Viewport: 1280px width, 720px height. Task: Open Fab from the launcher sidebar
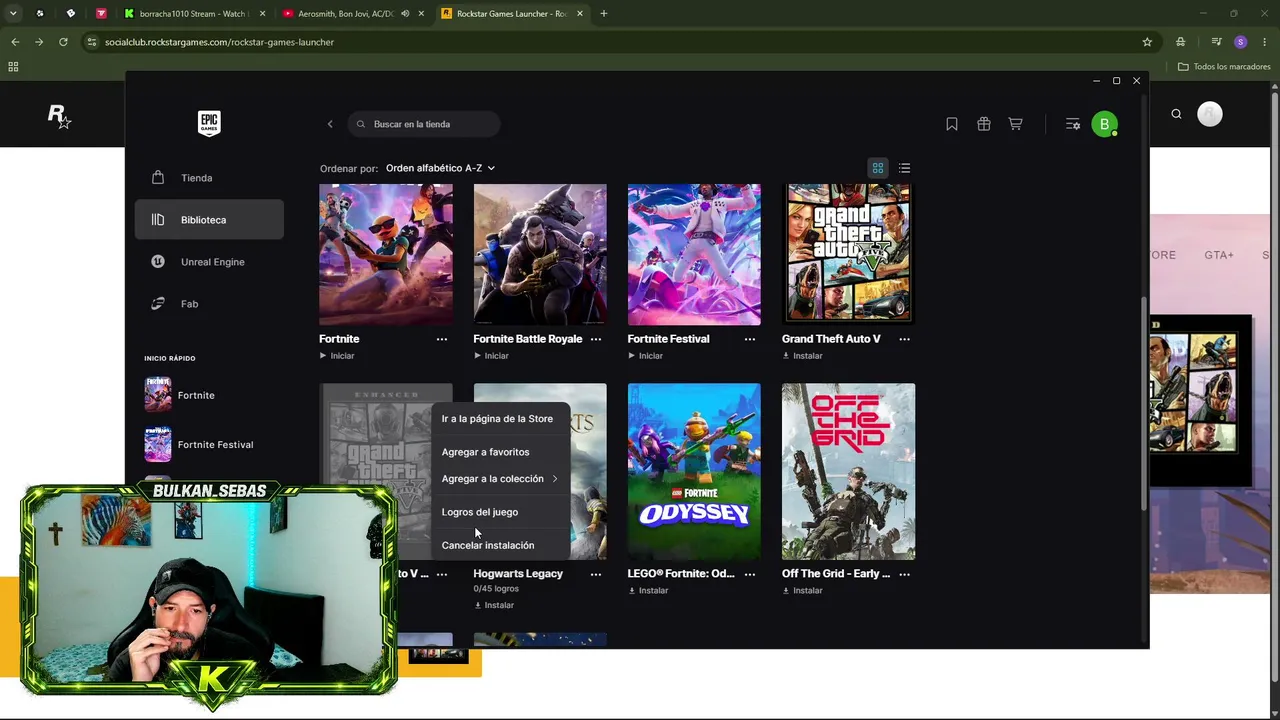[209, 304]
